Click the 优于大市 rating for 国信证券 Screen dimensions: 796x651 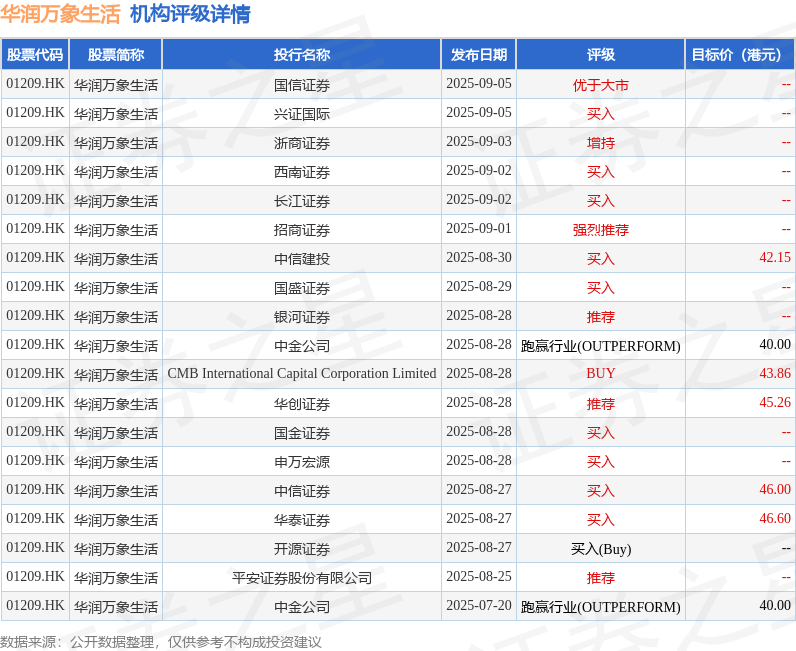(x=601, y=84)
